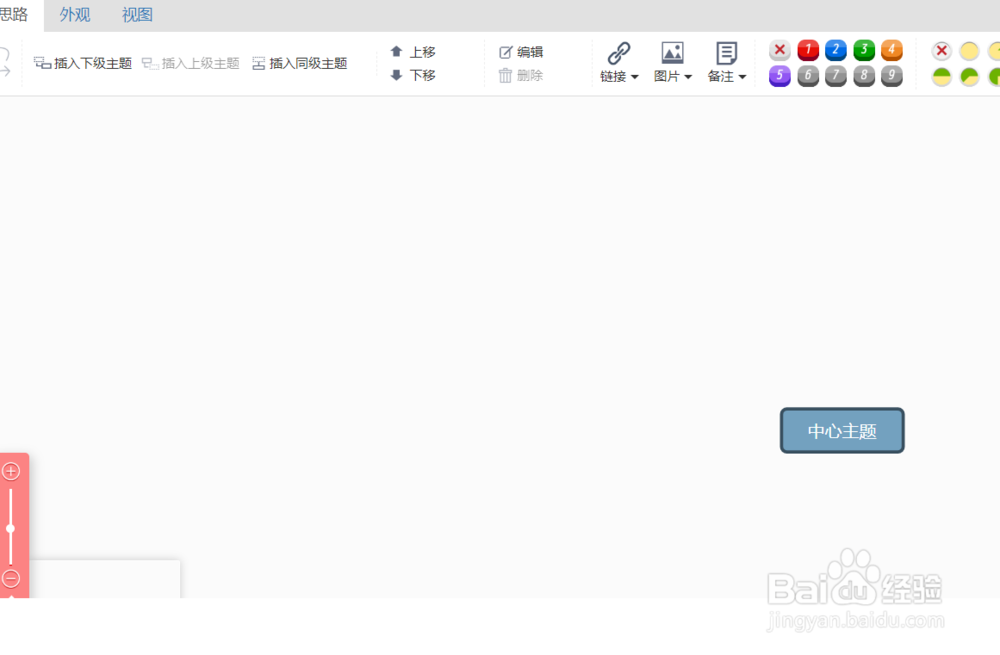Click the redo arrow icon
1000x655 pixels.
click(x=4, y=71)
